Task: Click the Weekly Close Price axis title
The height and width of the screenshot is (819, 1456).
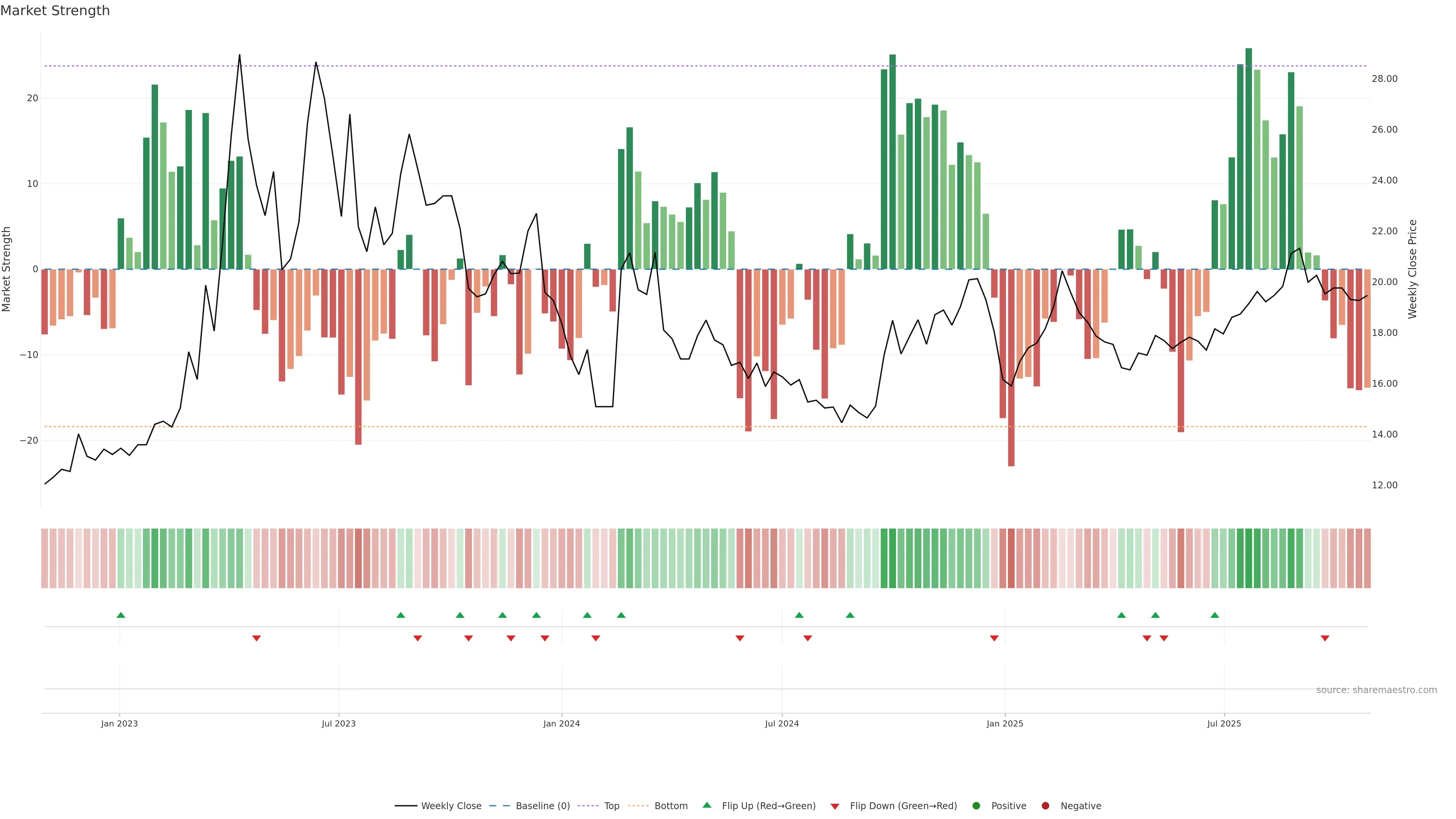Action: (x=1412, y=269)
